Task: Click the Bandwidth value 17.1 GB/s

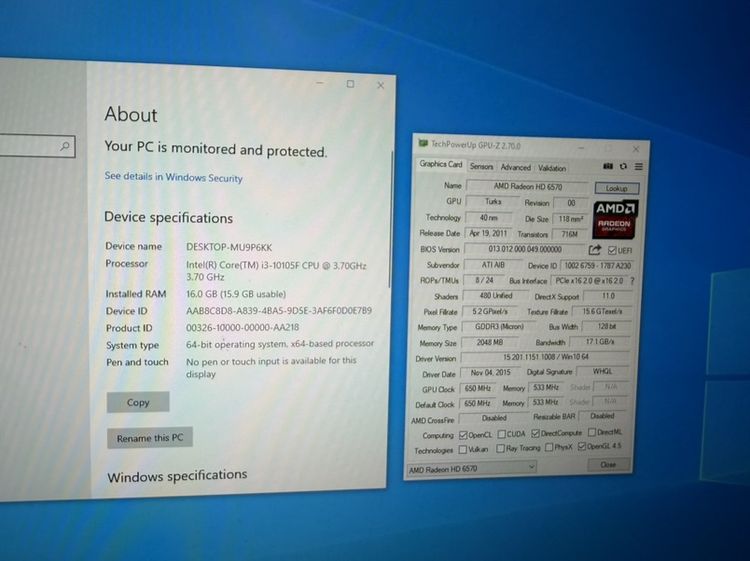Action: click(600, 342)
